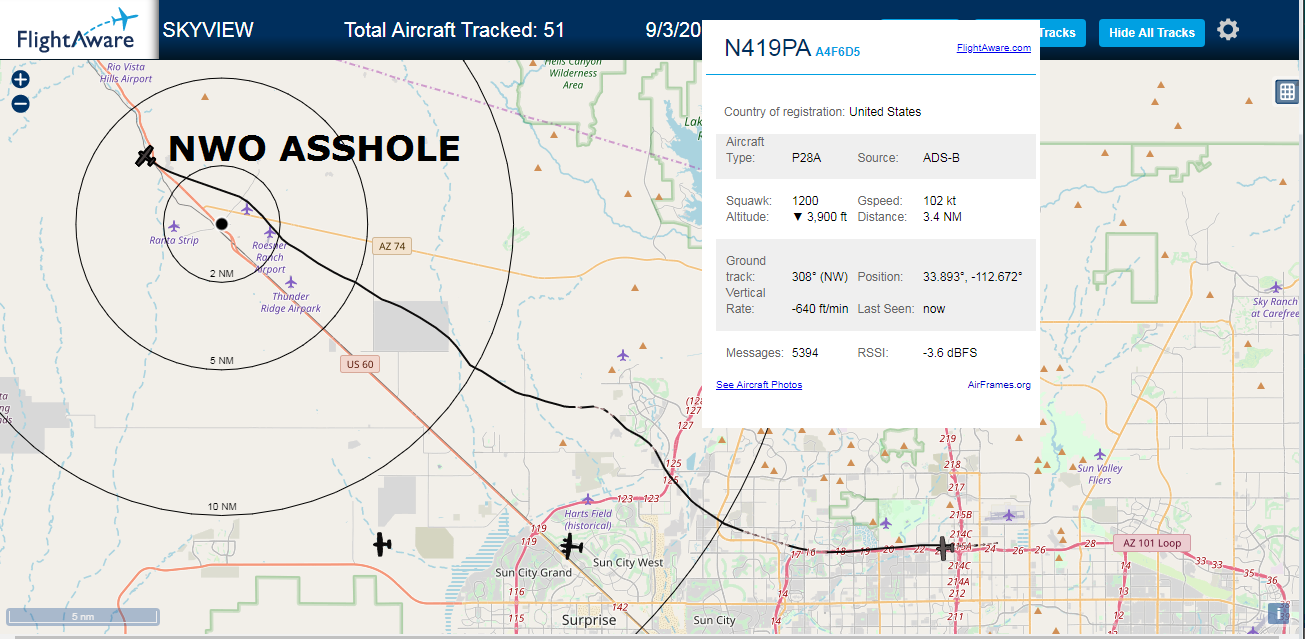The width and height of the screenshot is (1305, 639).
Task: Click the aircraft type P28A
Action: coord(806,158)
